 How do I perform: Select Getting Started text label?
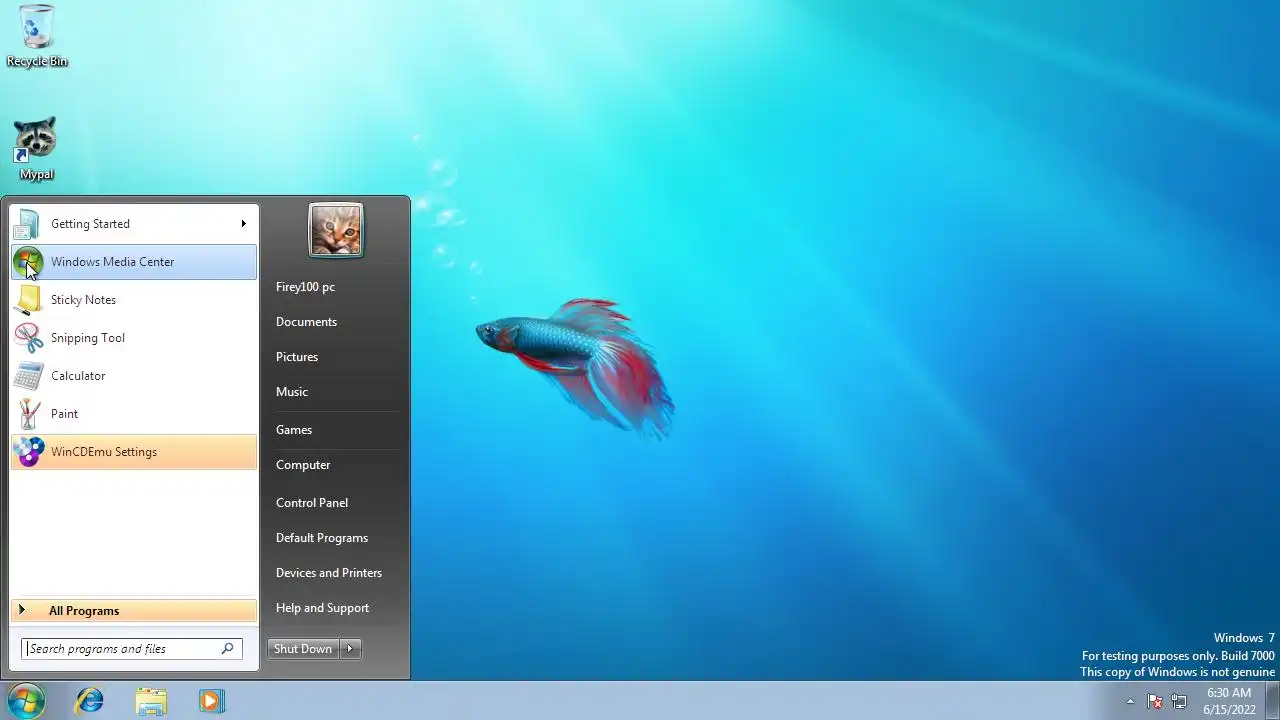point(90,224)
